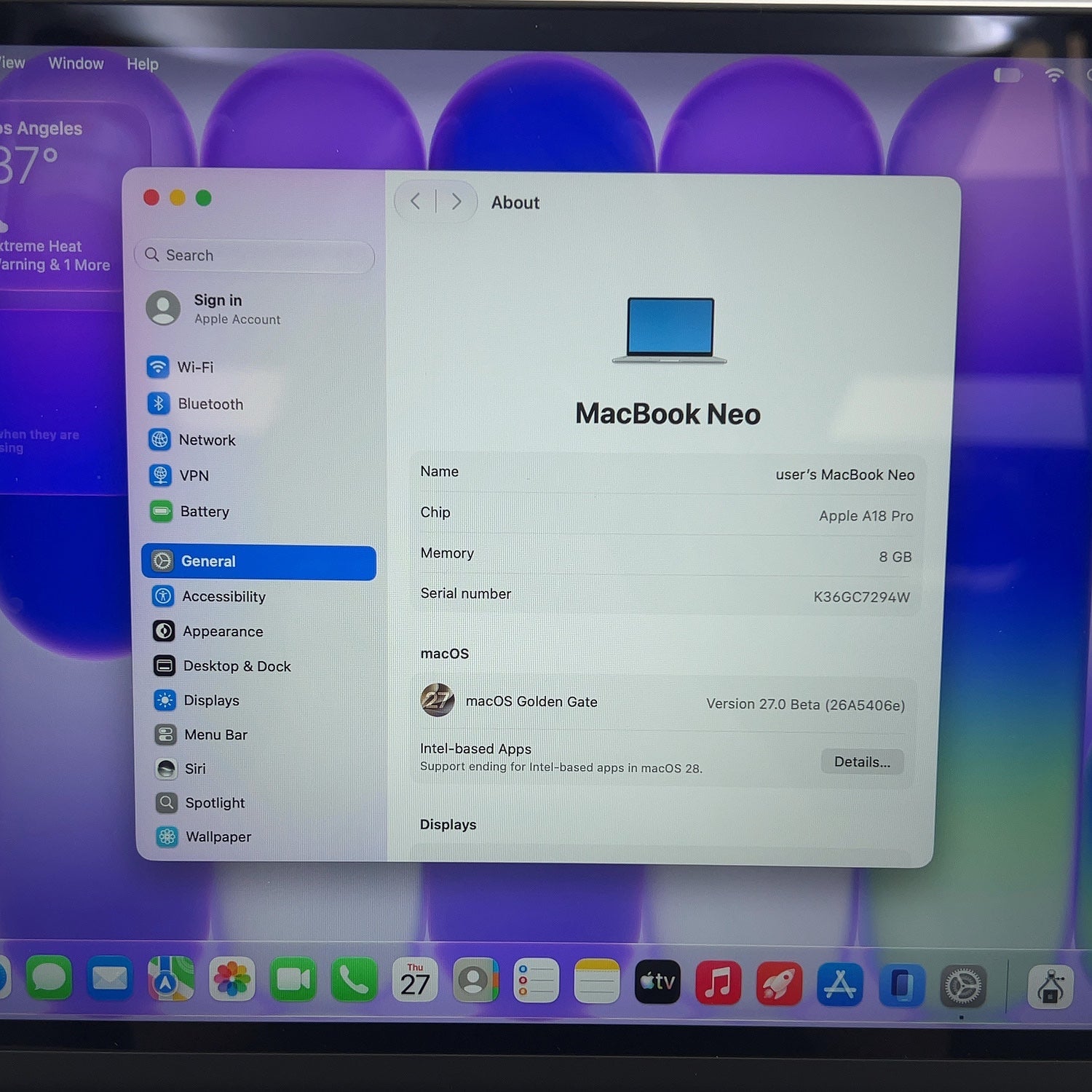Launch Apple TV from the Dock

pyautogui.click(x=657, y=982)
